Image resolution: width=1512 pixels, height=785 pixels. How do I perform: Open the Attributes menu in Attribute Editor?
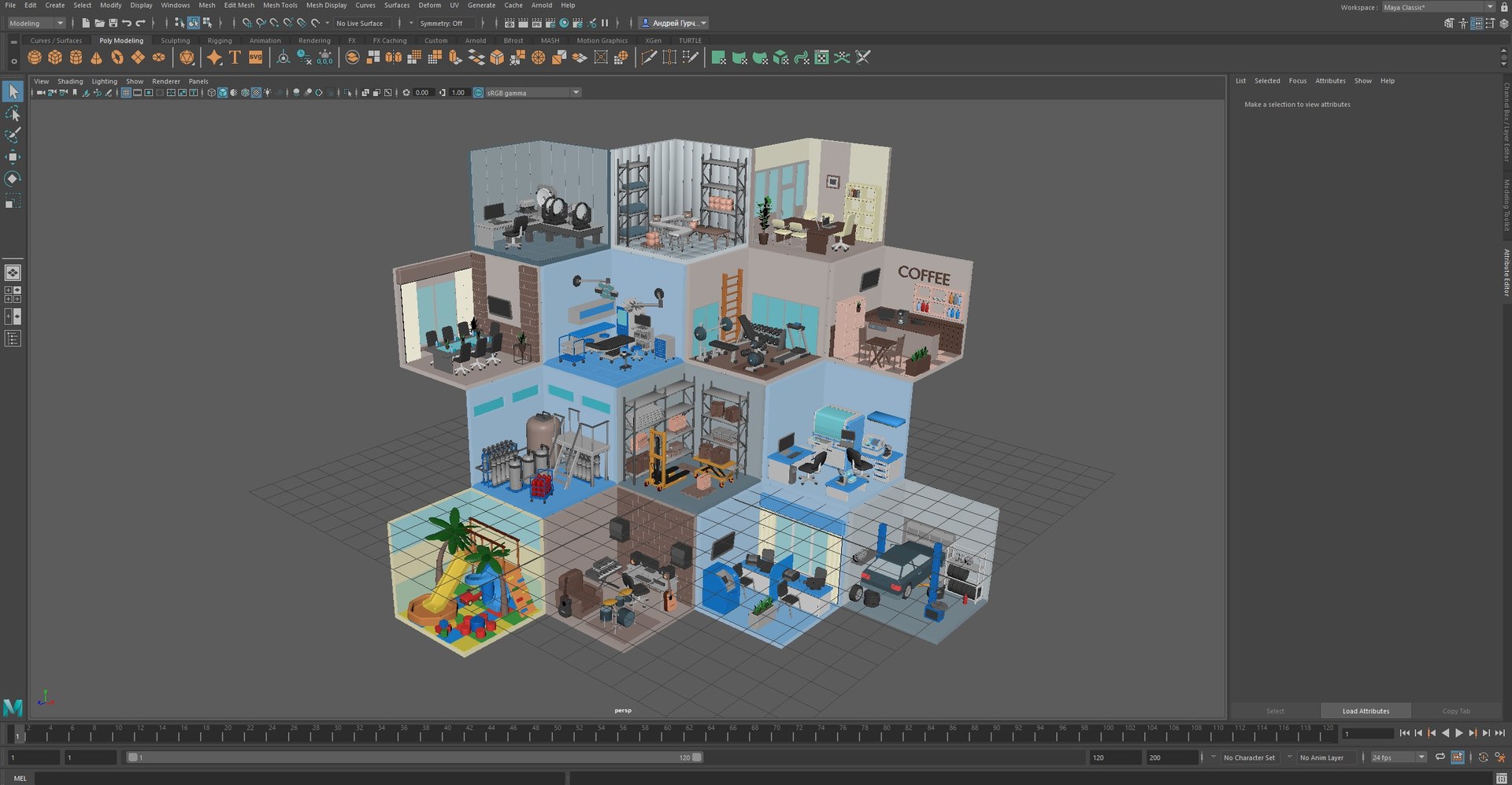(x=1330, y=80)
